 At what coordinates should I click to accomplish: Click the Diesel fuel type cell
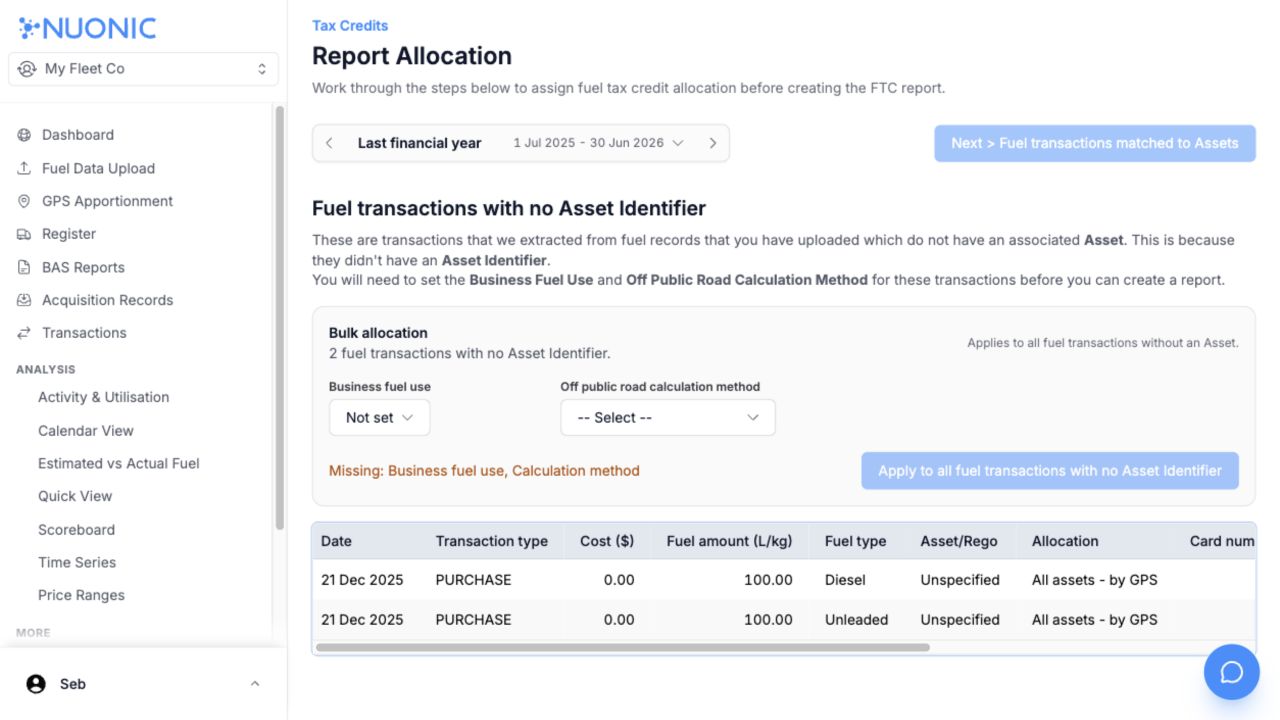[845, 580]
